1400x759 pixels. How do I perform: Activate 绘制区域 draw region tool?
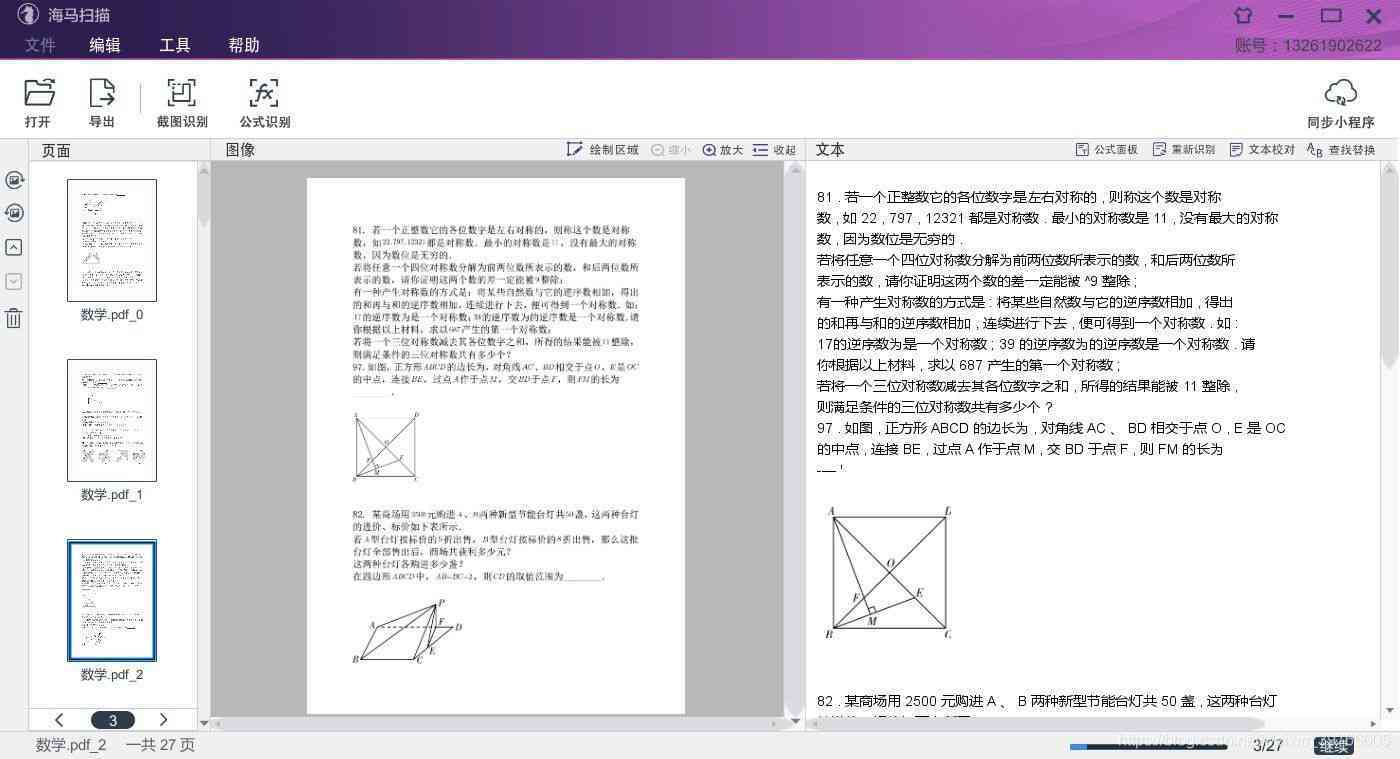coord(602,150)
